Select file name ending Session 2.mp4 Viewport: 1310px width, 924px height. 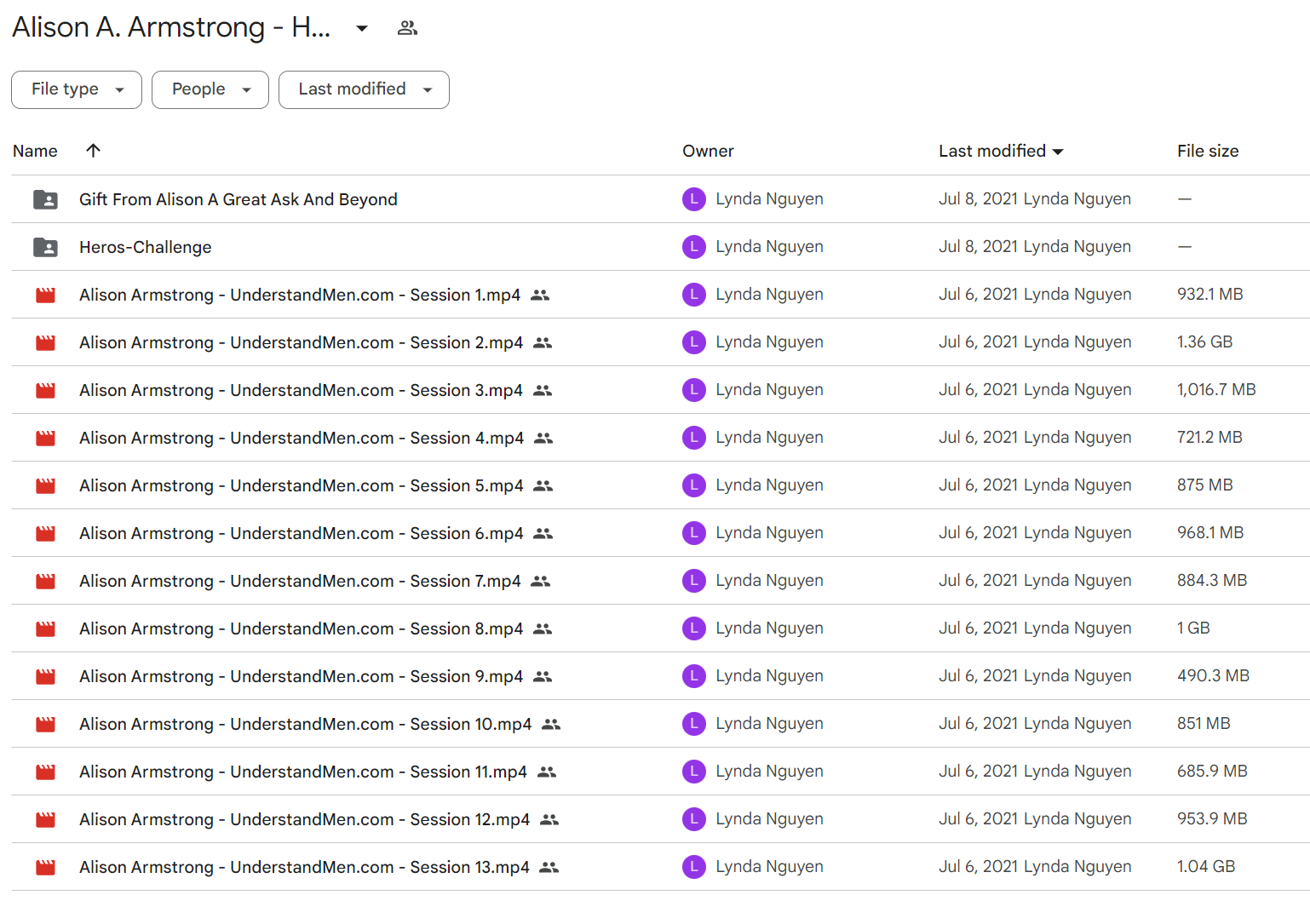click(x=302, y=342)
